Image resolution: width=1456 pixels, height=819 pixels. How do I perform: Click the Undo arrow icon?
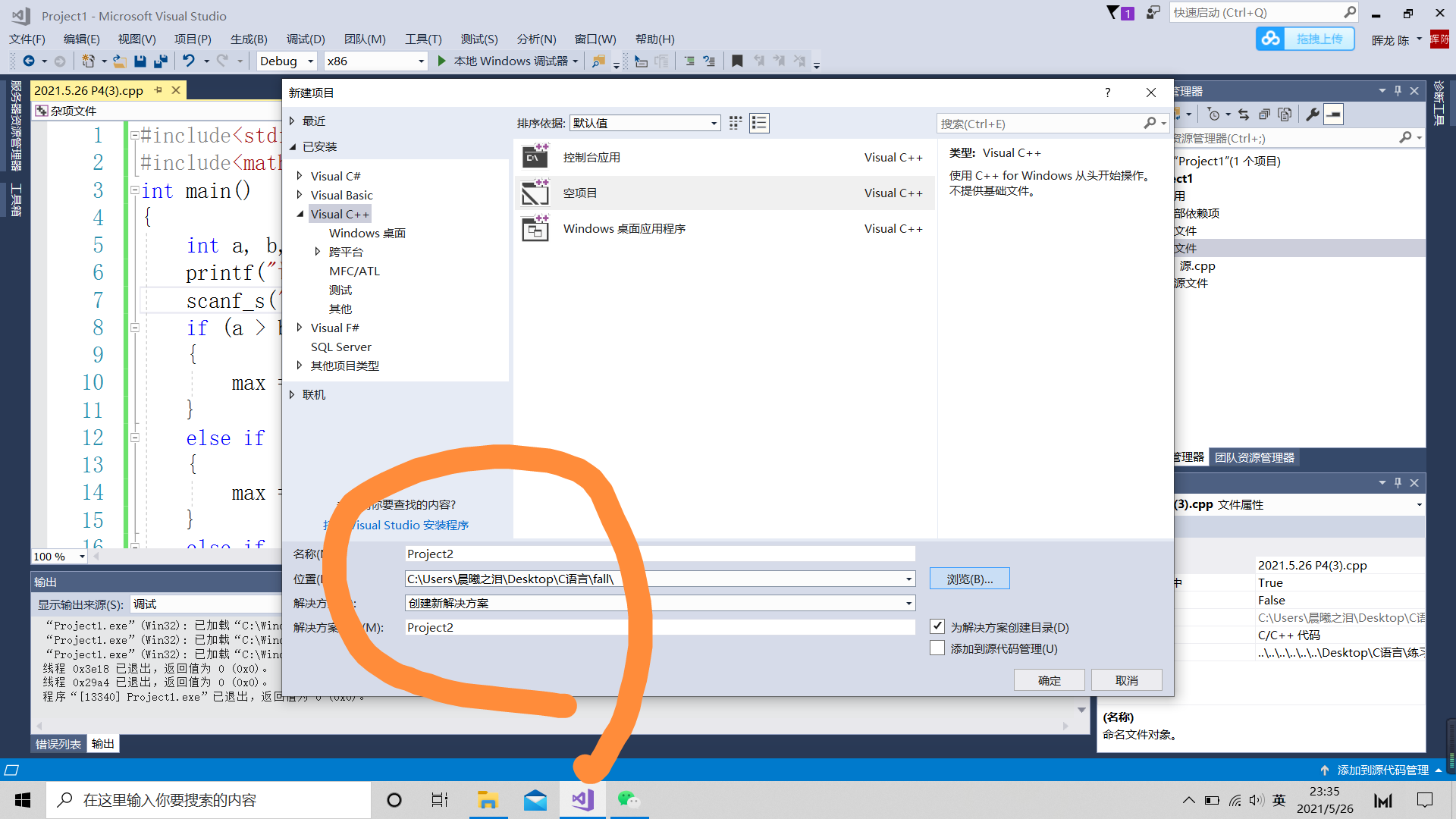point(189,61)
